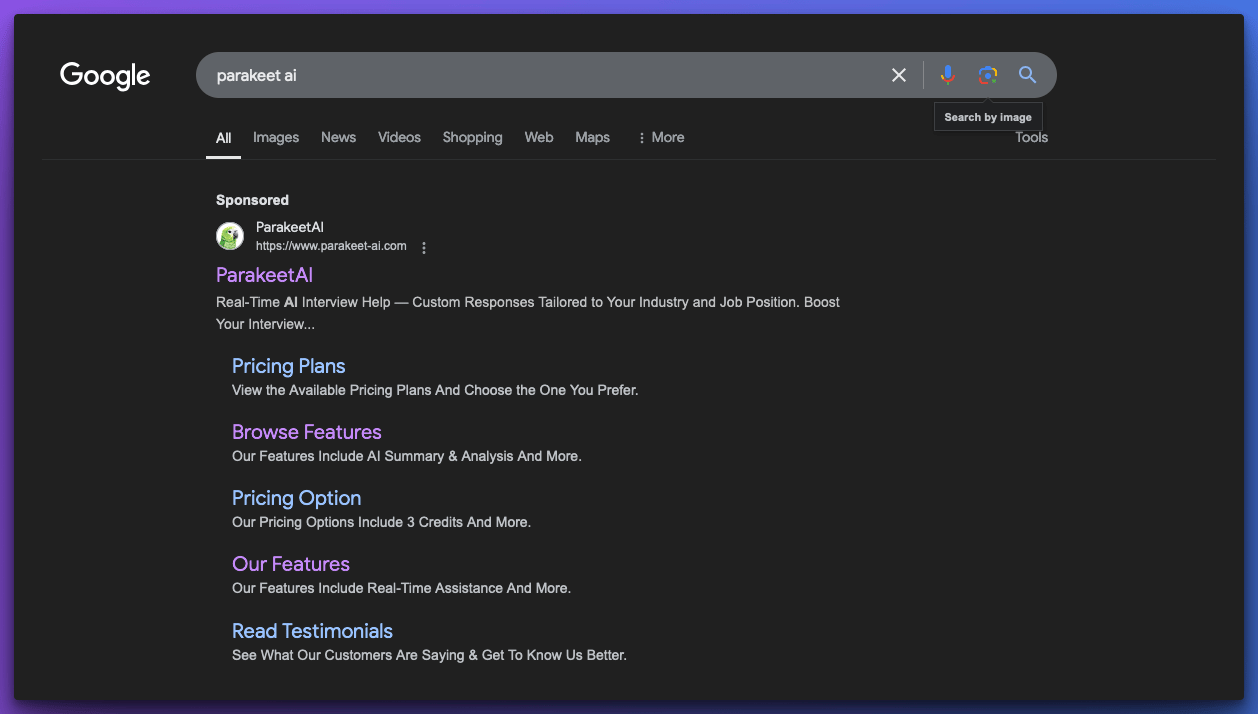Open the Tools options
Screen dimensions: 1258x714
coord(1031,137)
